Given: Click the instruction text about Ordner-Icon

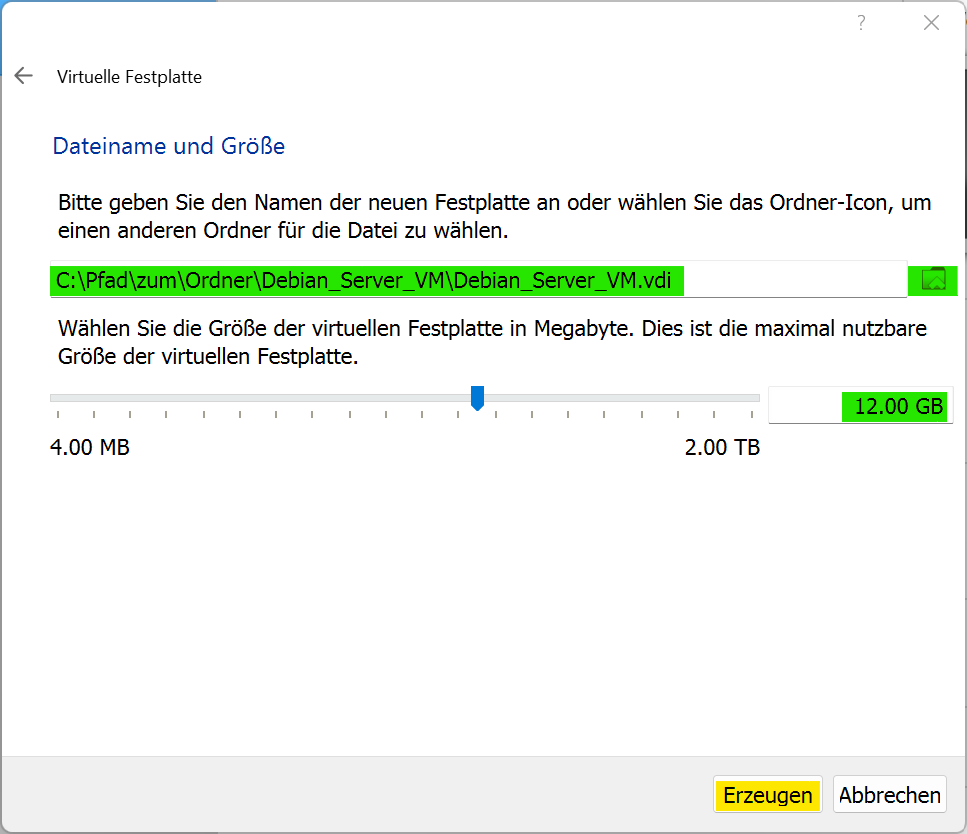Looking at the screenshot, I should [495, 217].
